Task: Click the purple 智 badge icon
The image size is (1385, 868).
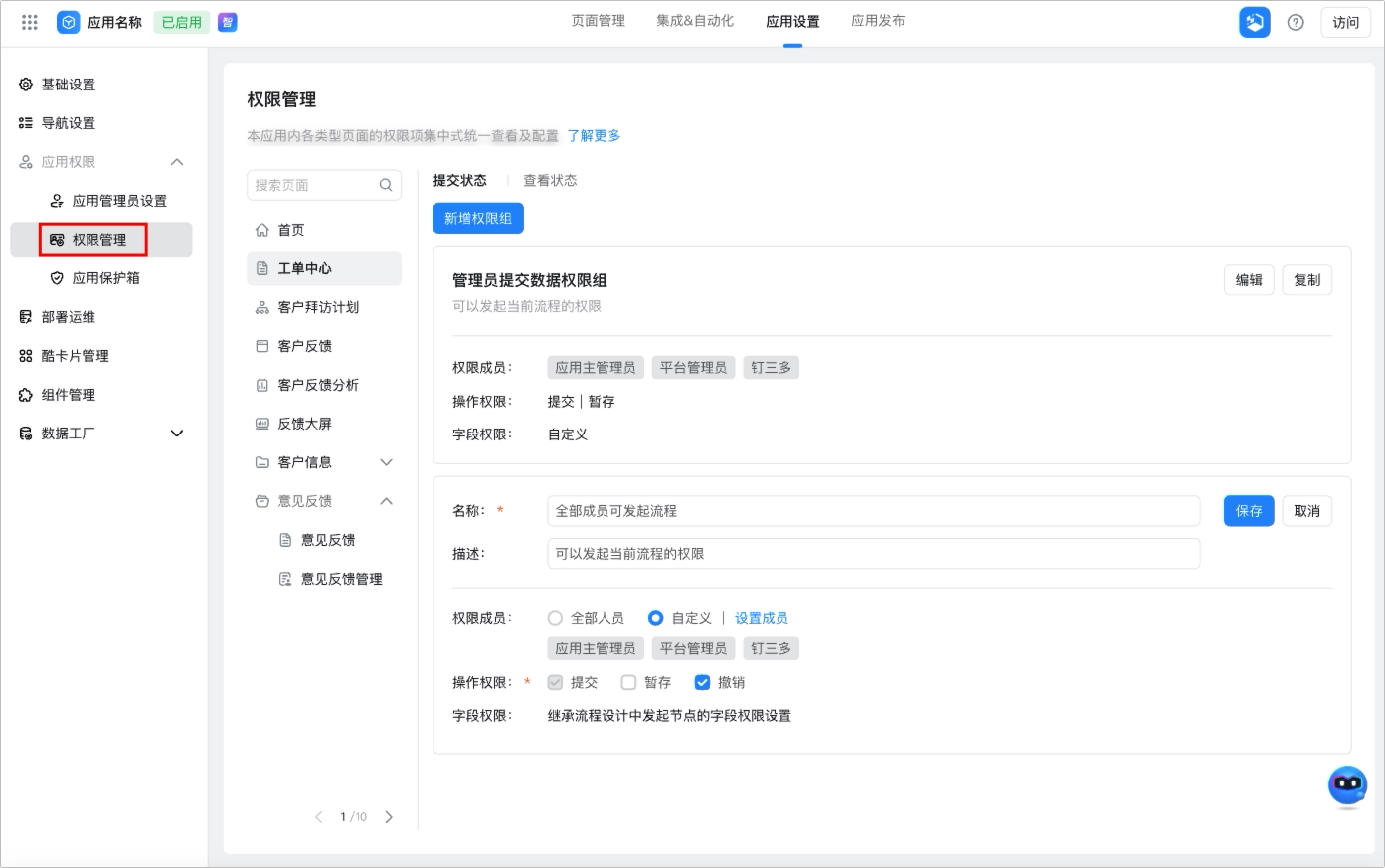Action: pos(228,22)
